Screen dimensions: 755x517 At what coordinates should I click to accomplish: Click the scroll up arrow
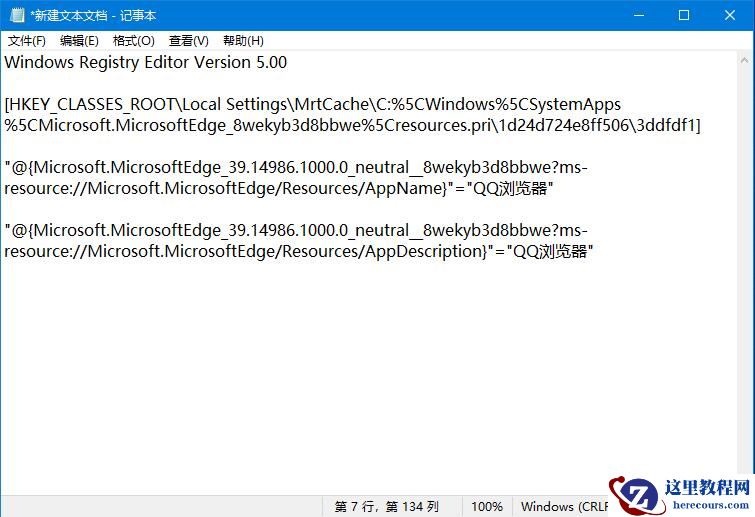click(744, 61)
